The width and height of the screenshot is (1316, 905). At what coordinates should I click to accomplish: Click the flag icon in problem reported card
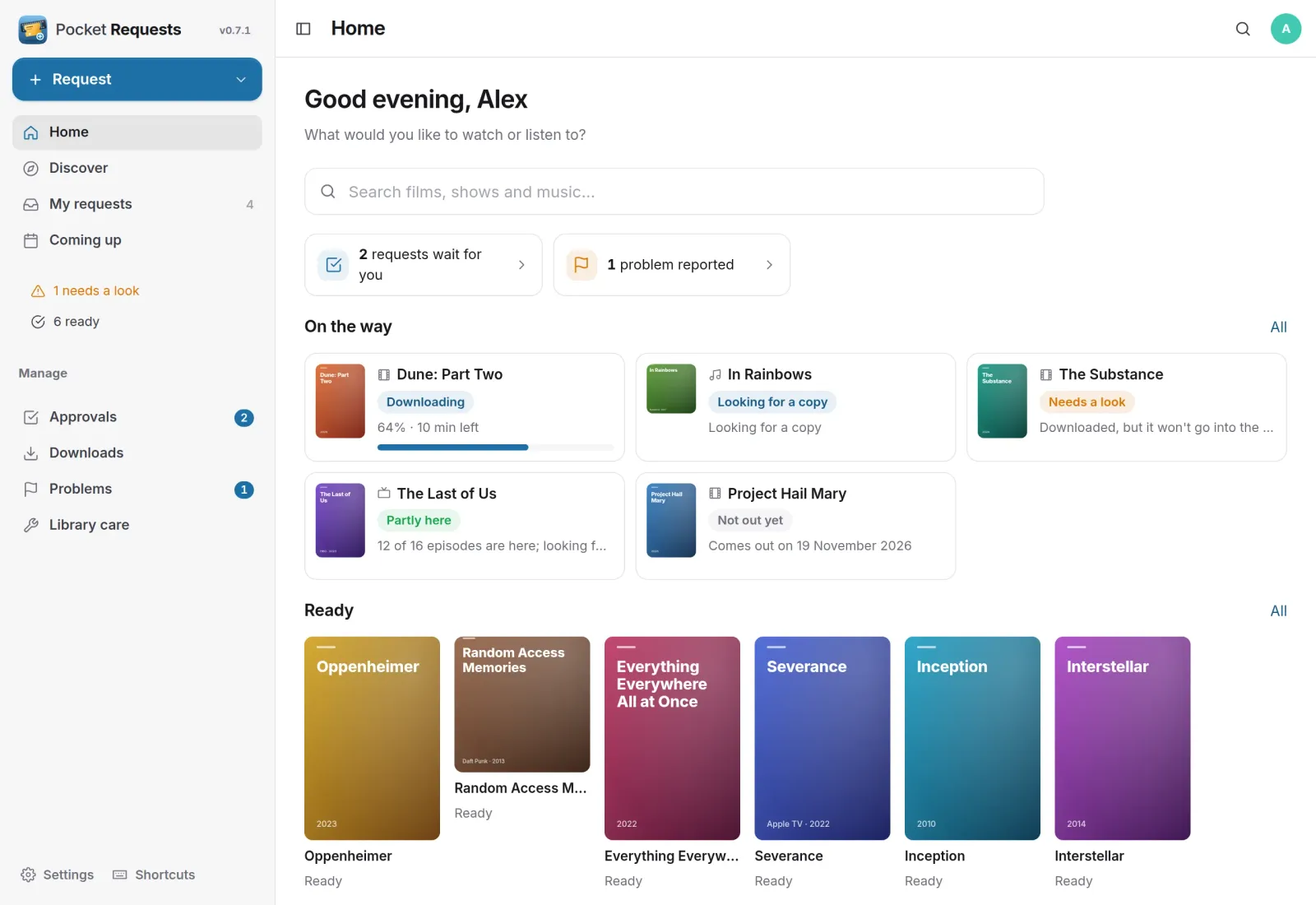(582, 265)
